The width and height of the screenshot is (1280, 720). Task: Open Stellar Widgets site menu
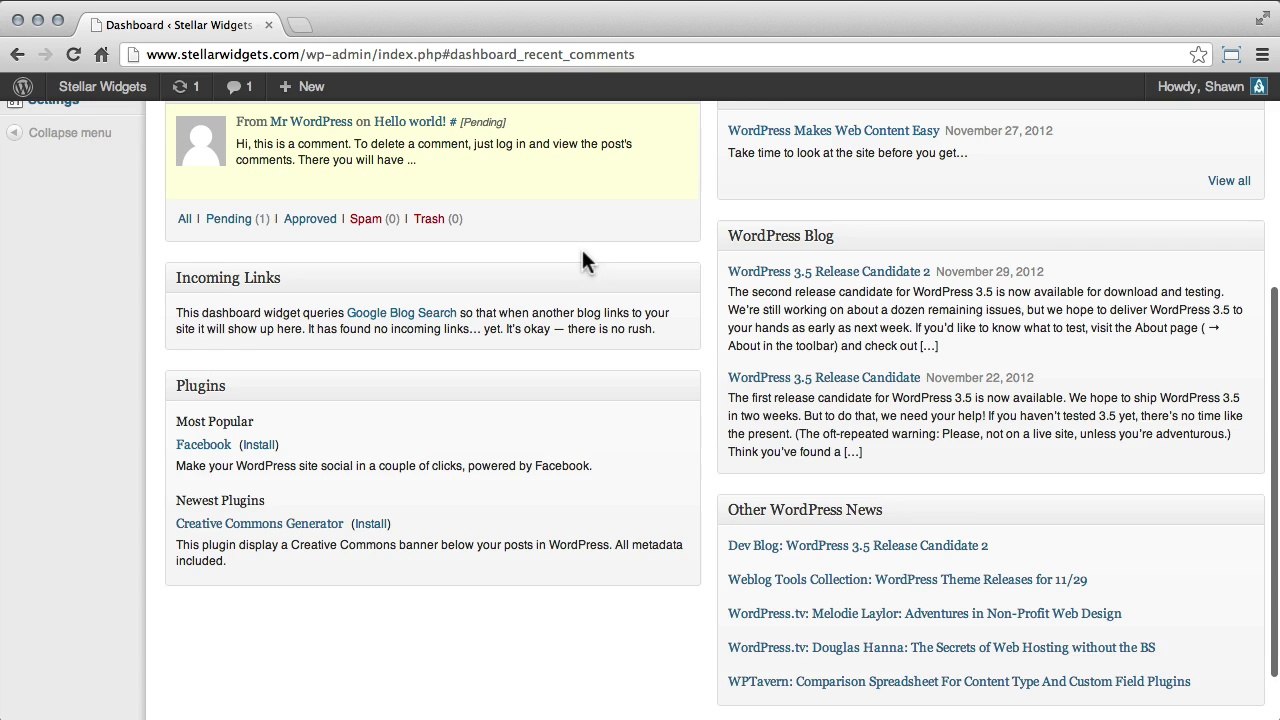pos(102,87)
